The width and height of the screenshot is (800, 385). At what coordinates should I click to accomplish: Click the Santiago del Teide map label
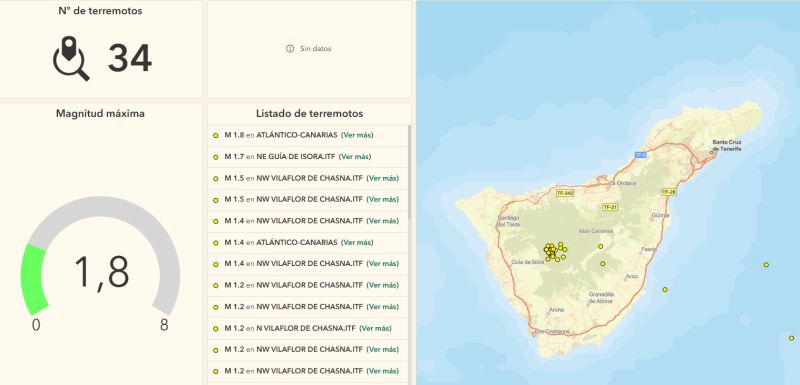click(508, 221)
